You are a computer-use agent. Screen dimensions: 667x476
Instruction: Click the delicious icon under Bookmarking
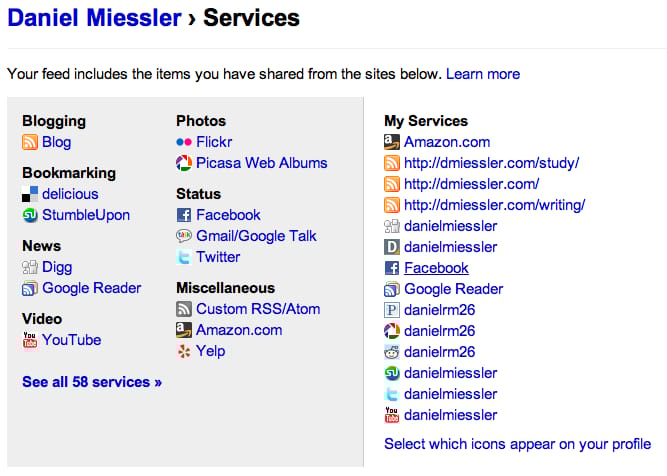click(x=30, y=194)
